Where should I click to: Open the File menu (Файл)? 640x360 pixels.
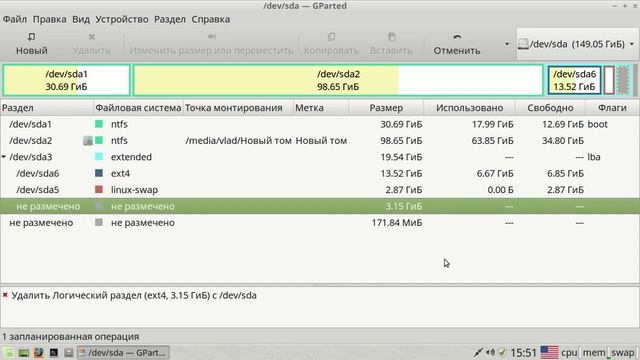15,19
